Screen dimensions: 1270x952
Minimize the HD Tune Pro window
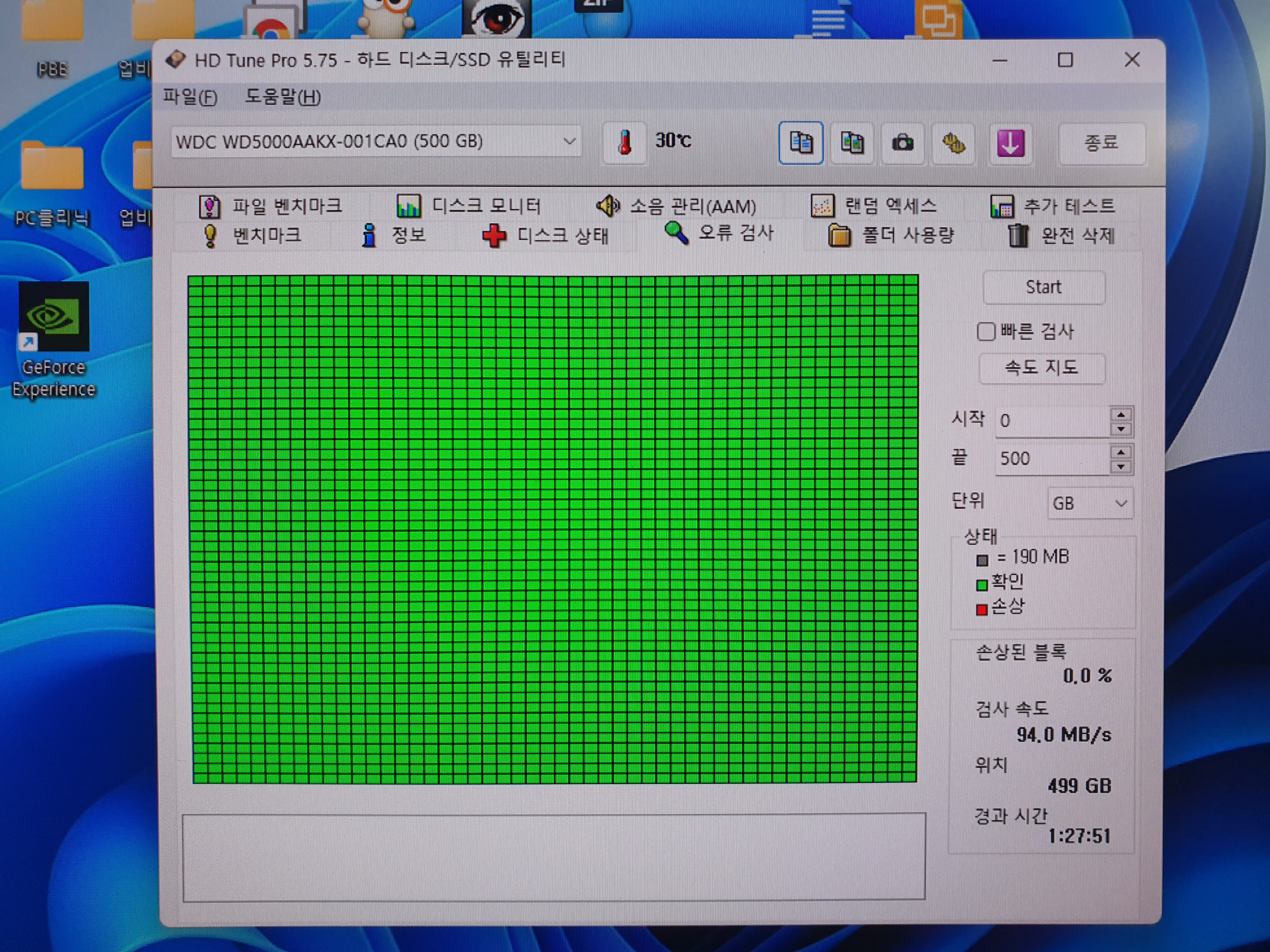tap(999, 60)
